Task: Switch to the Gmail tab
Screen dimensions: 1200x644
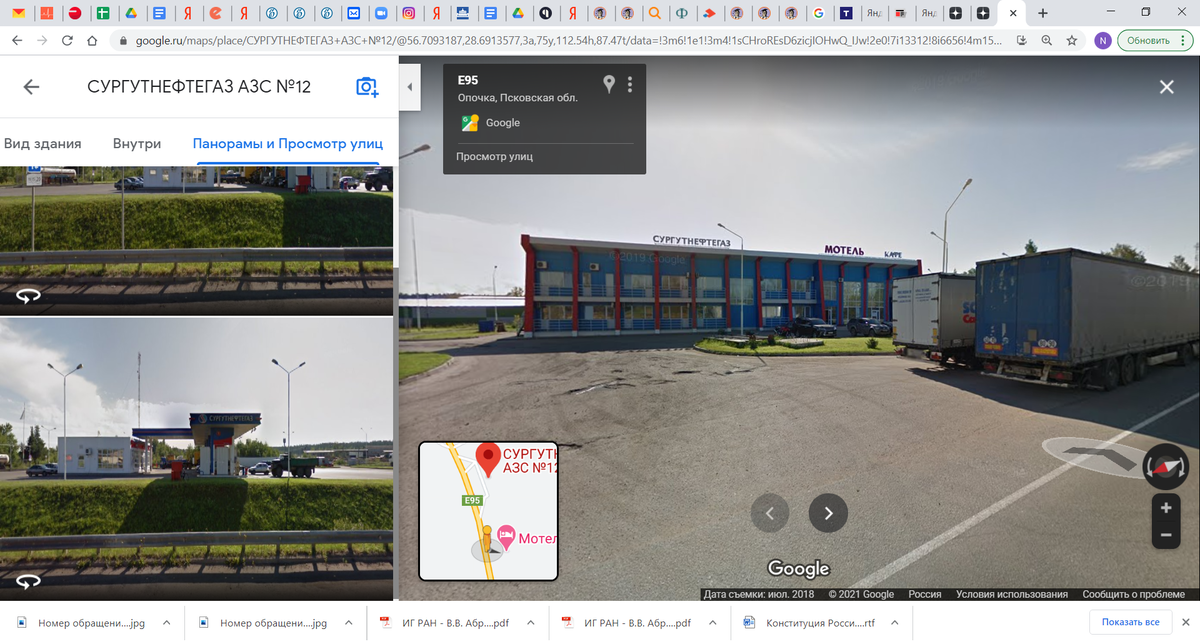Action: tap(19, 13)
